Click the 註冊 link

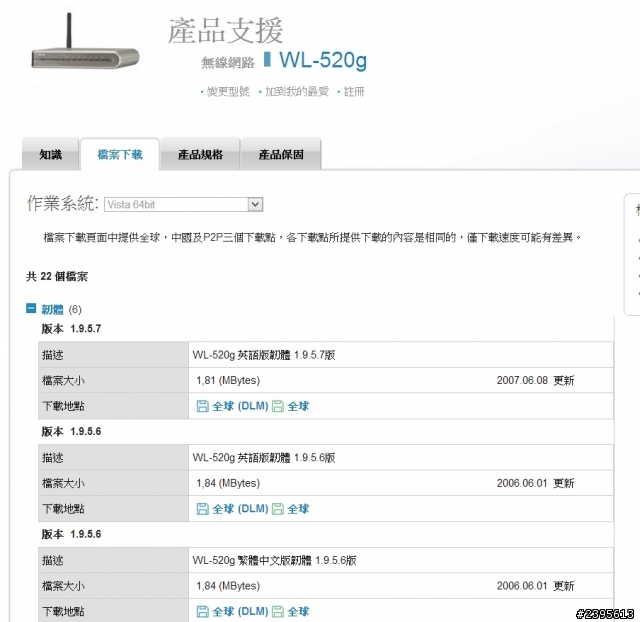pos(354,91)
